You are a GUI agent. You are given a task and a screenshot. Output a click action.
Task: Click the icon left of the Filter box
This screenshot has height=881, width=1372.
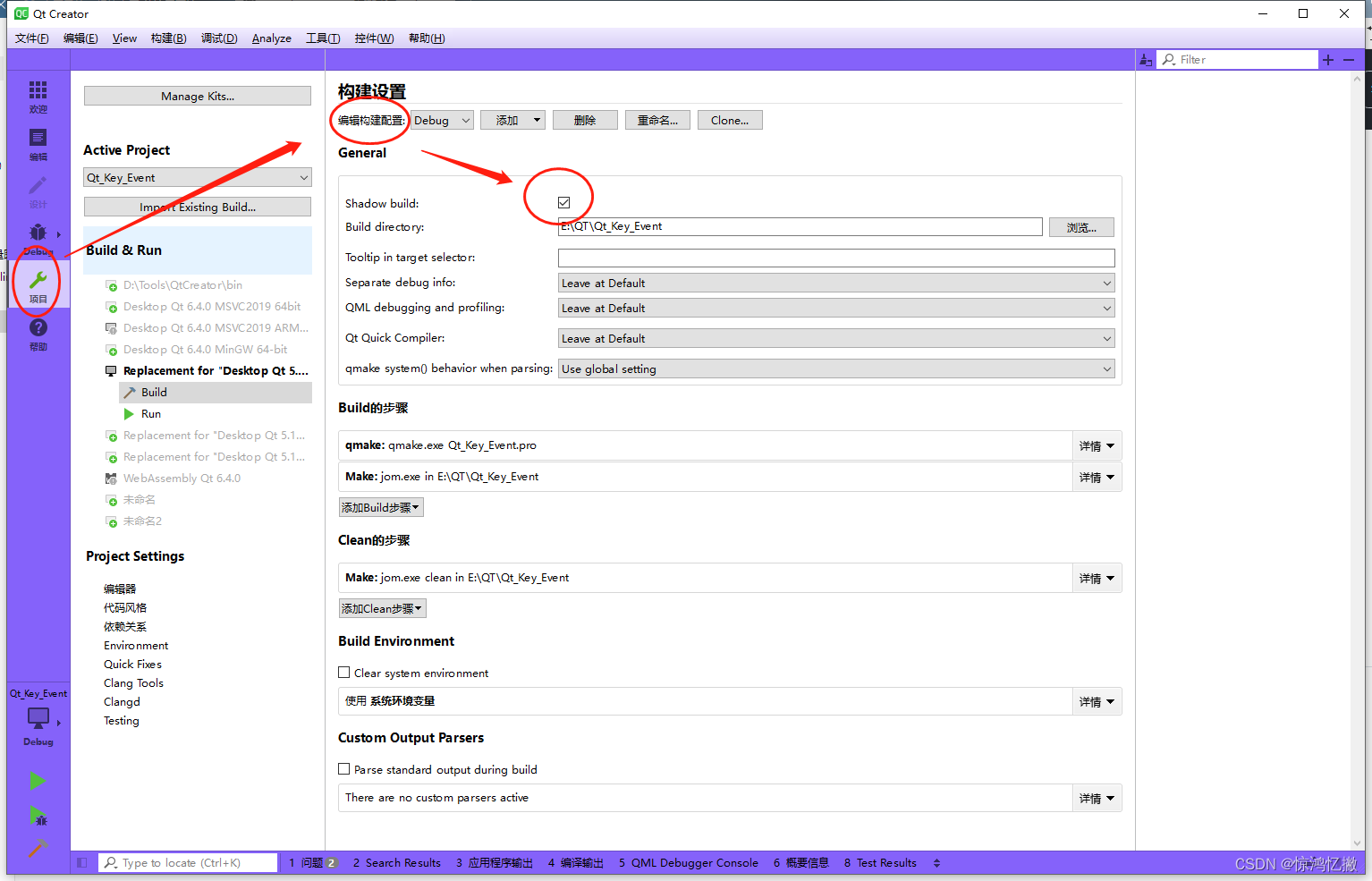tap(1146, 60)
